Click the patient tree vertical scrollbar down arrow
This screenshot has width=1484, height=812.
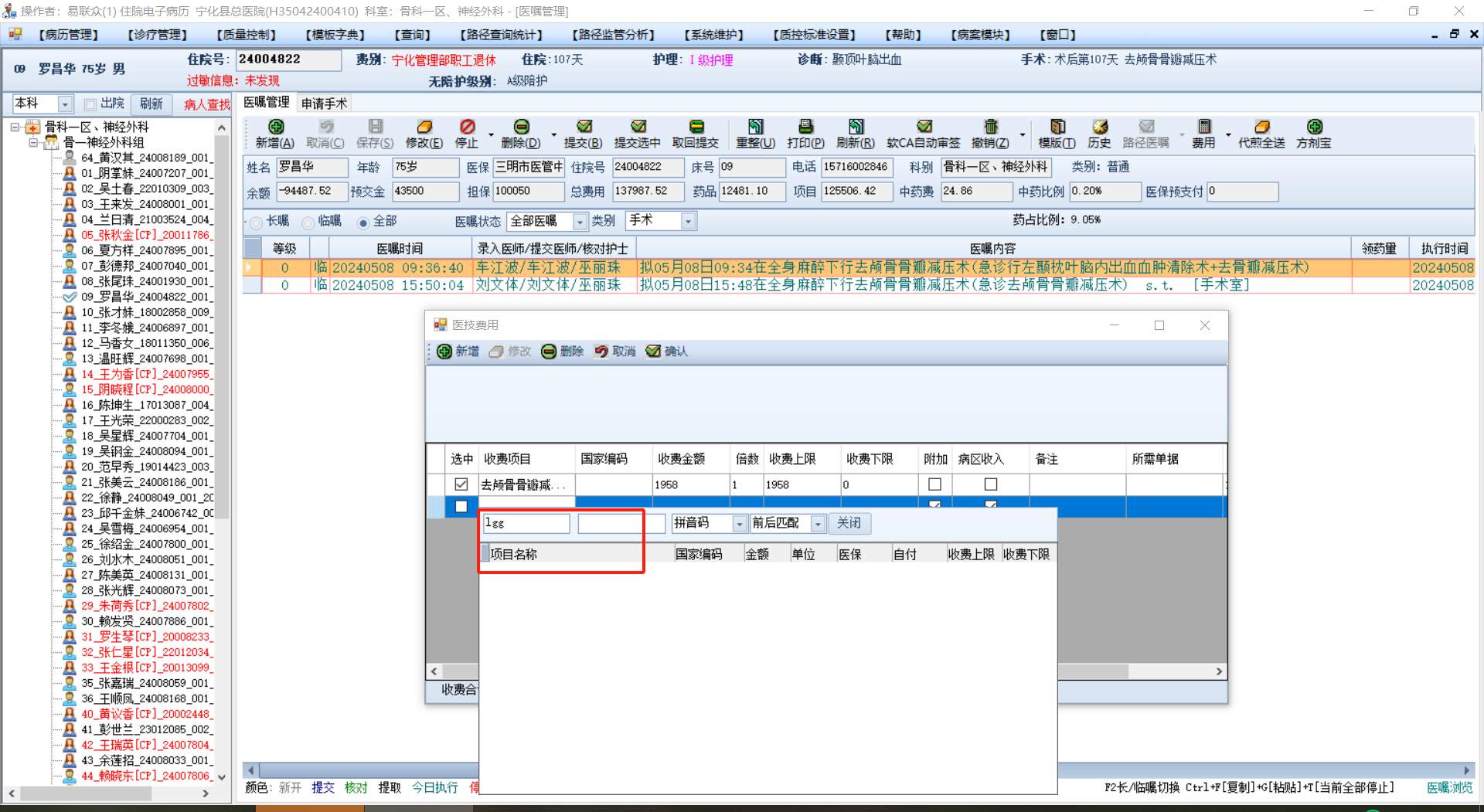tap(222, 776)
